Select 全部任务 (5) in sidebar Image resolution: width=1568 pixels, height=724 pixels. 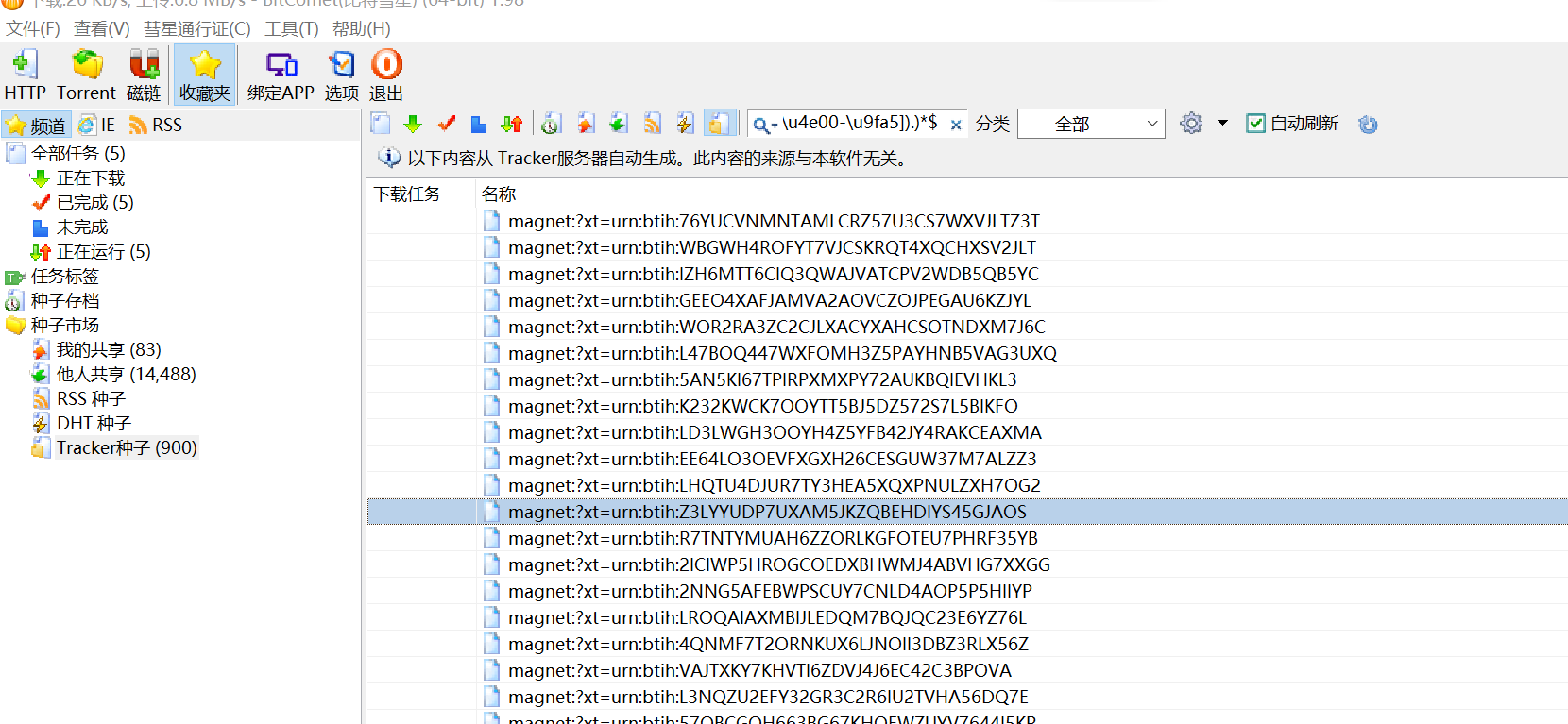(77, 153)
